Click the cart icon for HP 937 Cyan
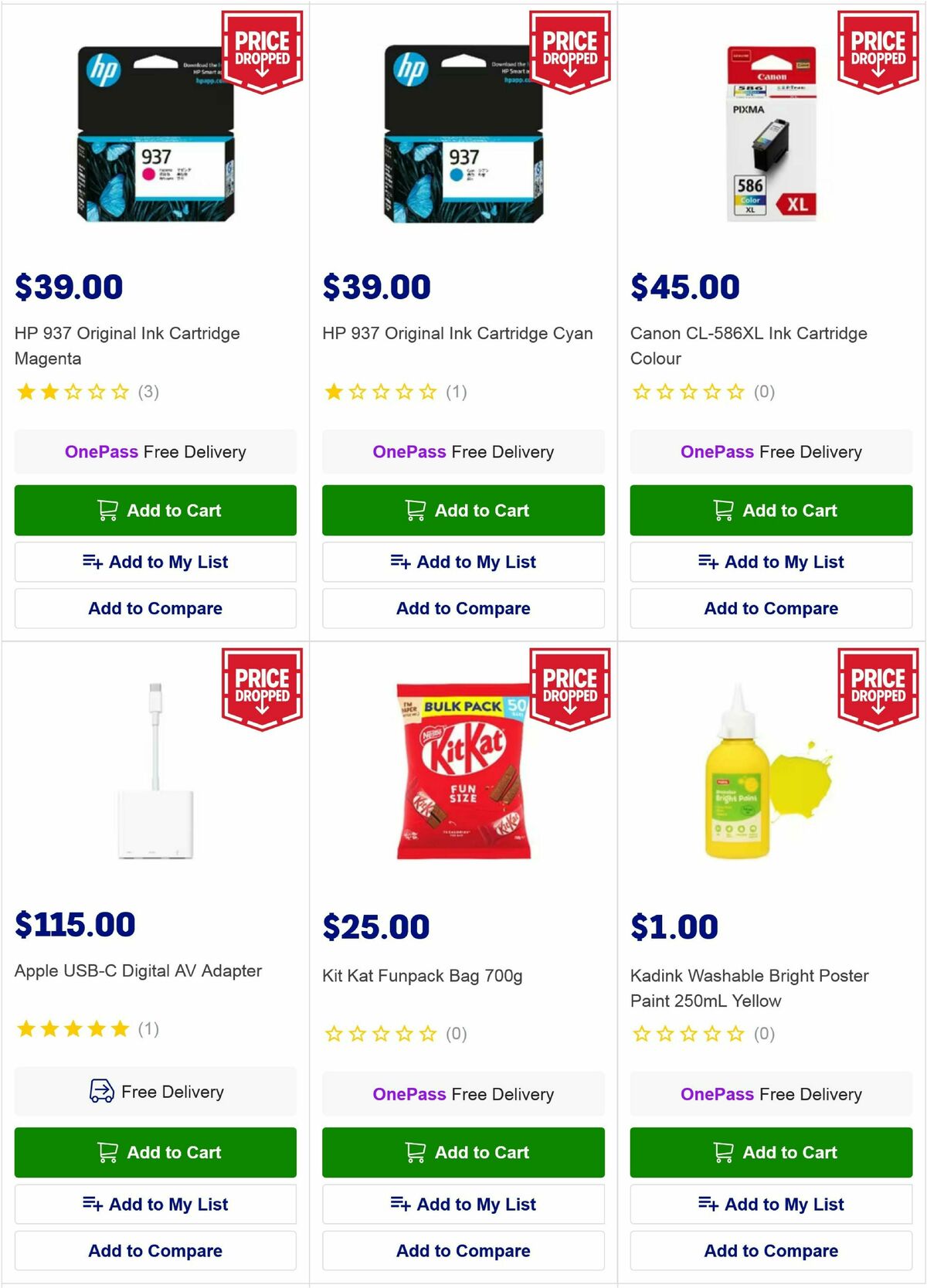This screenshot has width=927, height=1288. (x=415, y=510)
